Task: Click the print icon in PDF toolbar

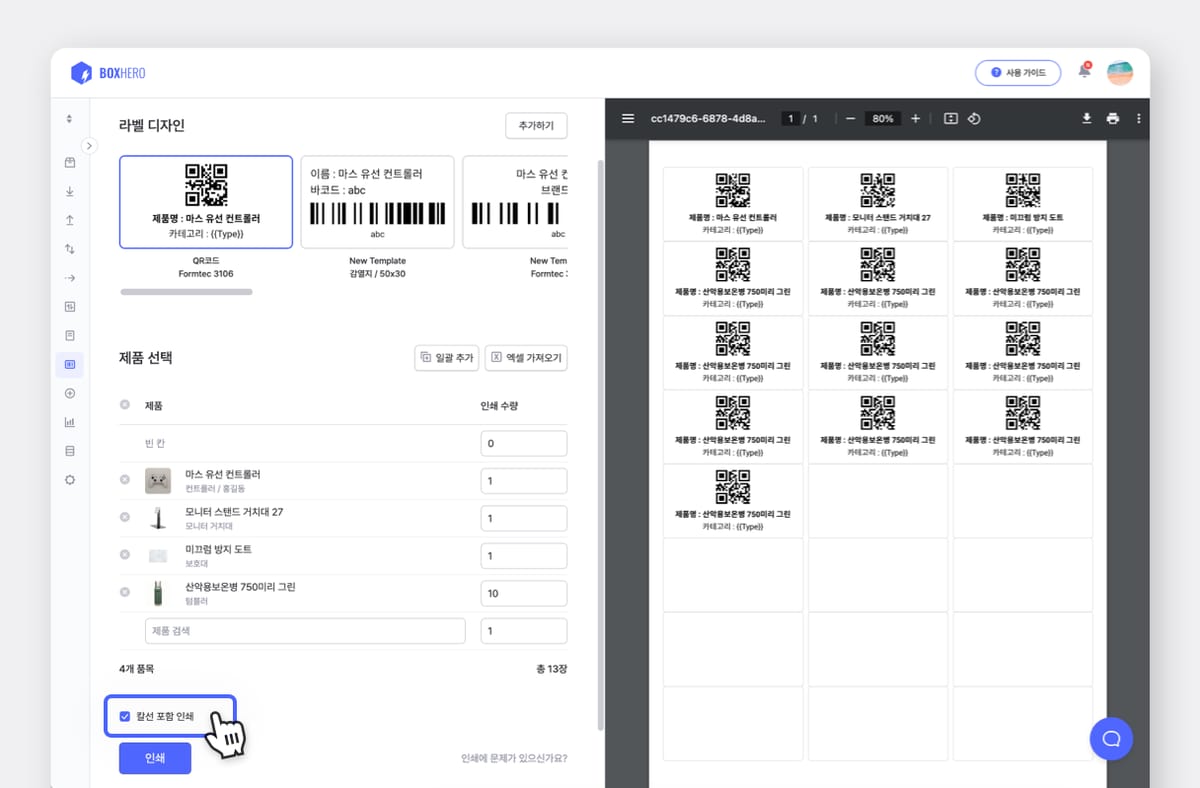Action: tap(1112, 119)
